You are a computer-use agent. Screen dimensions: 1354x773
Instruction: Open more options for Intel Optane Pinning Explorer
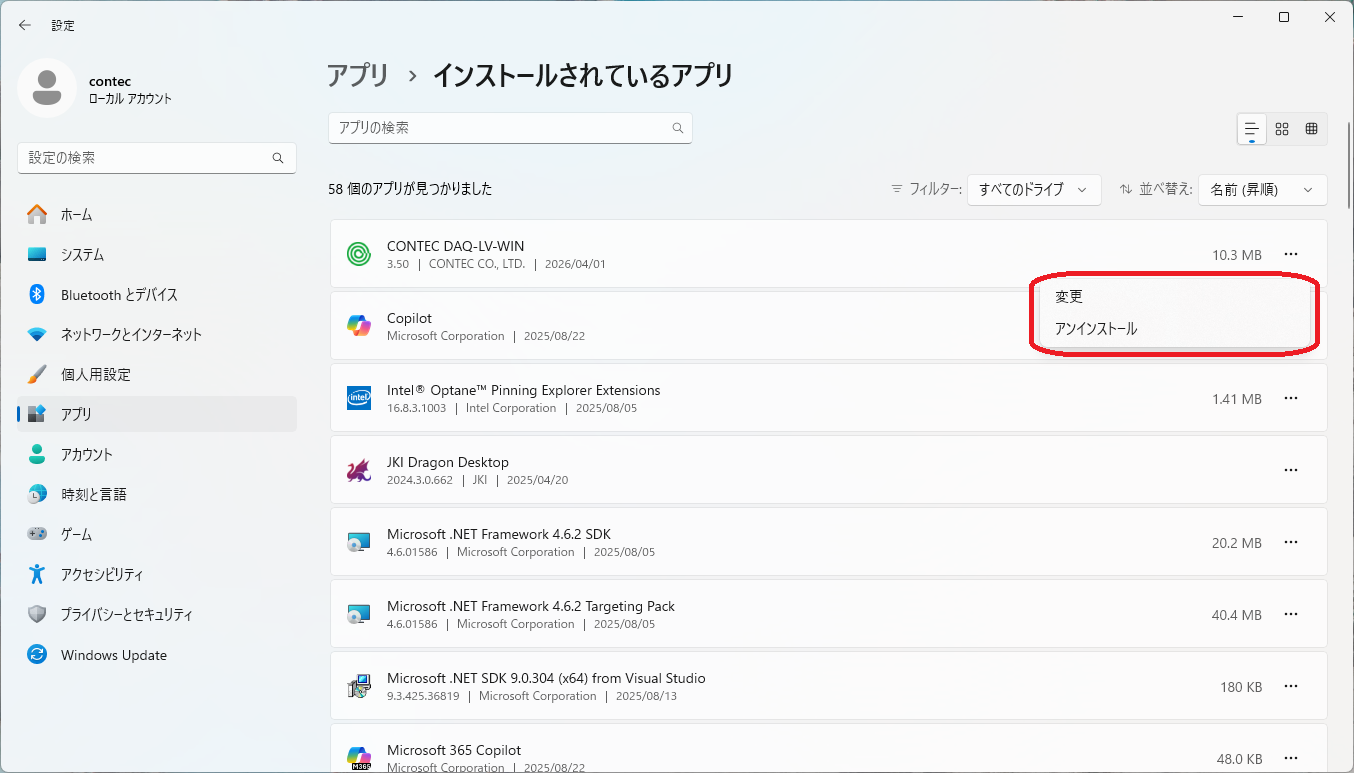click(1291, 398)
